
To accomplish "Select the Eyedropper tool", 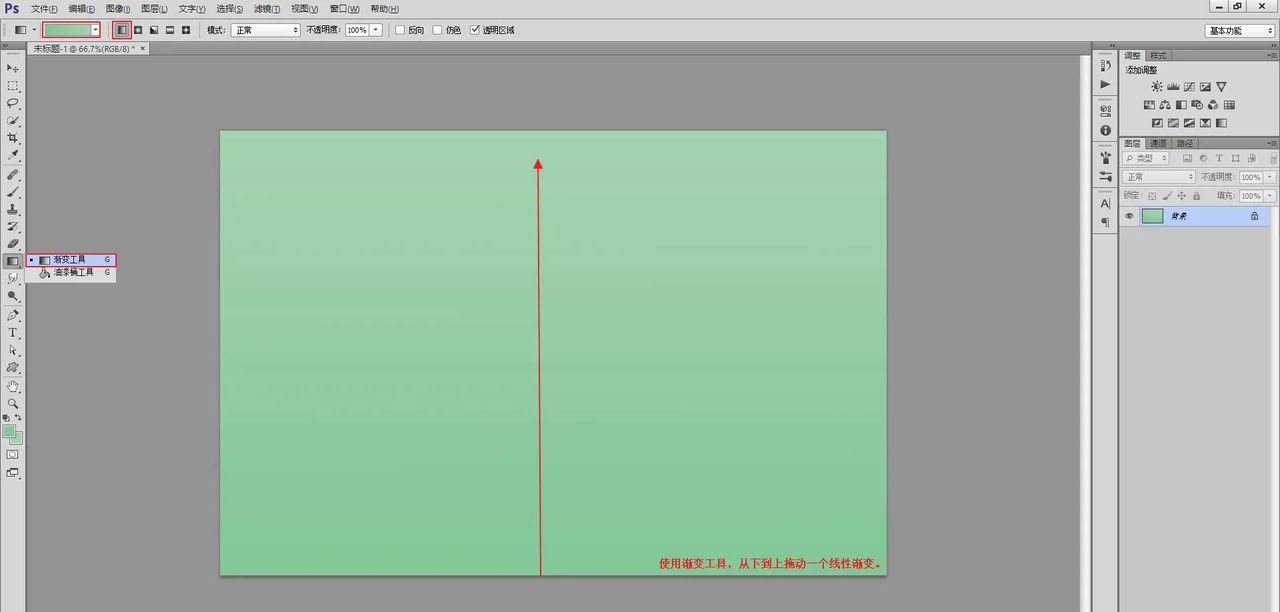I will [x=13, y=156].
